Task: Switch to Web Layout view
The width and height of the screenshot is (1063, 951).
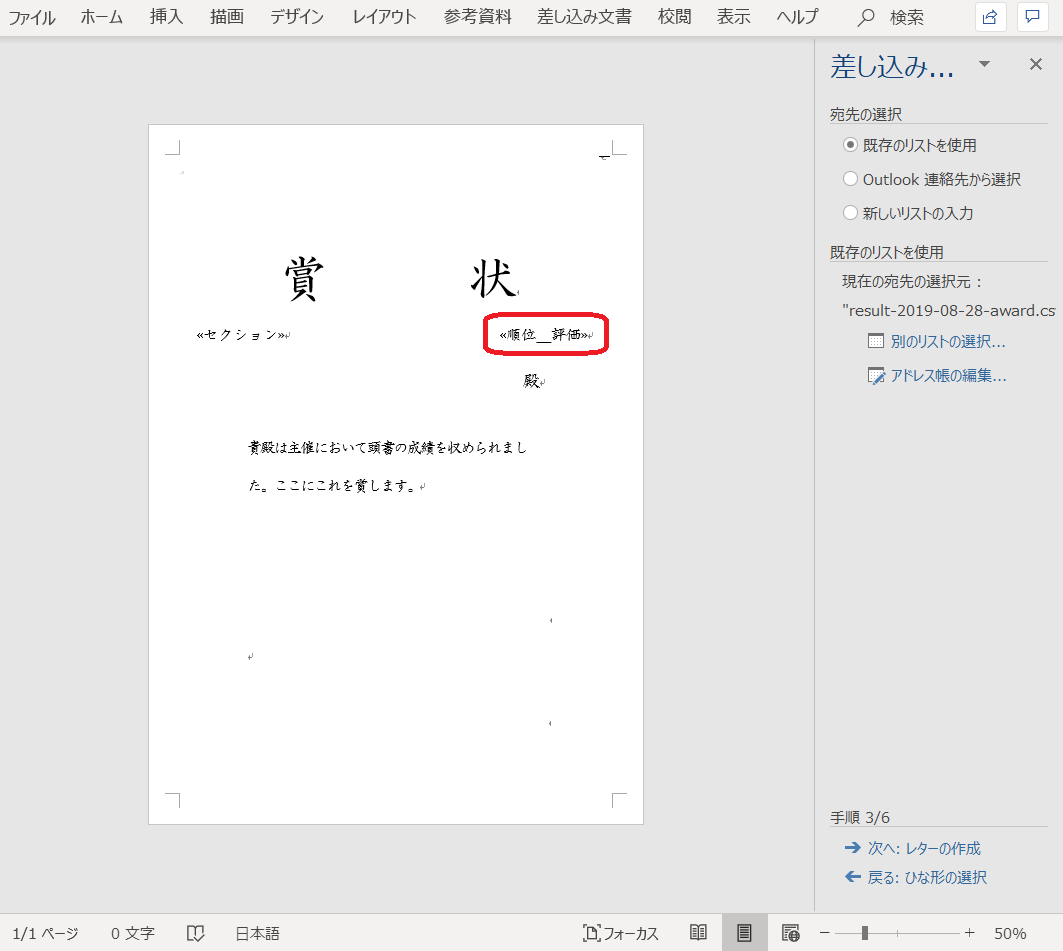Action: pyautogui.click(x=790, y=933)
